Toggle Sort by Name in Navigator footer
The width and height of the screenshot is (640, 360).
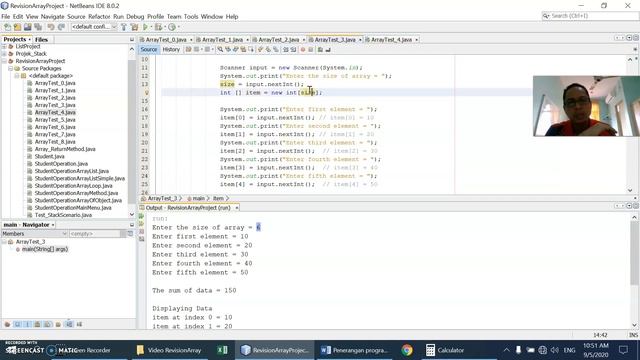coord(69,324)
